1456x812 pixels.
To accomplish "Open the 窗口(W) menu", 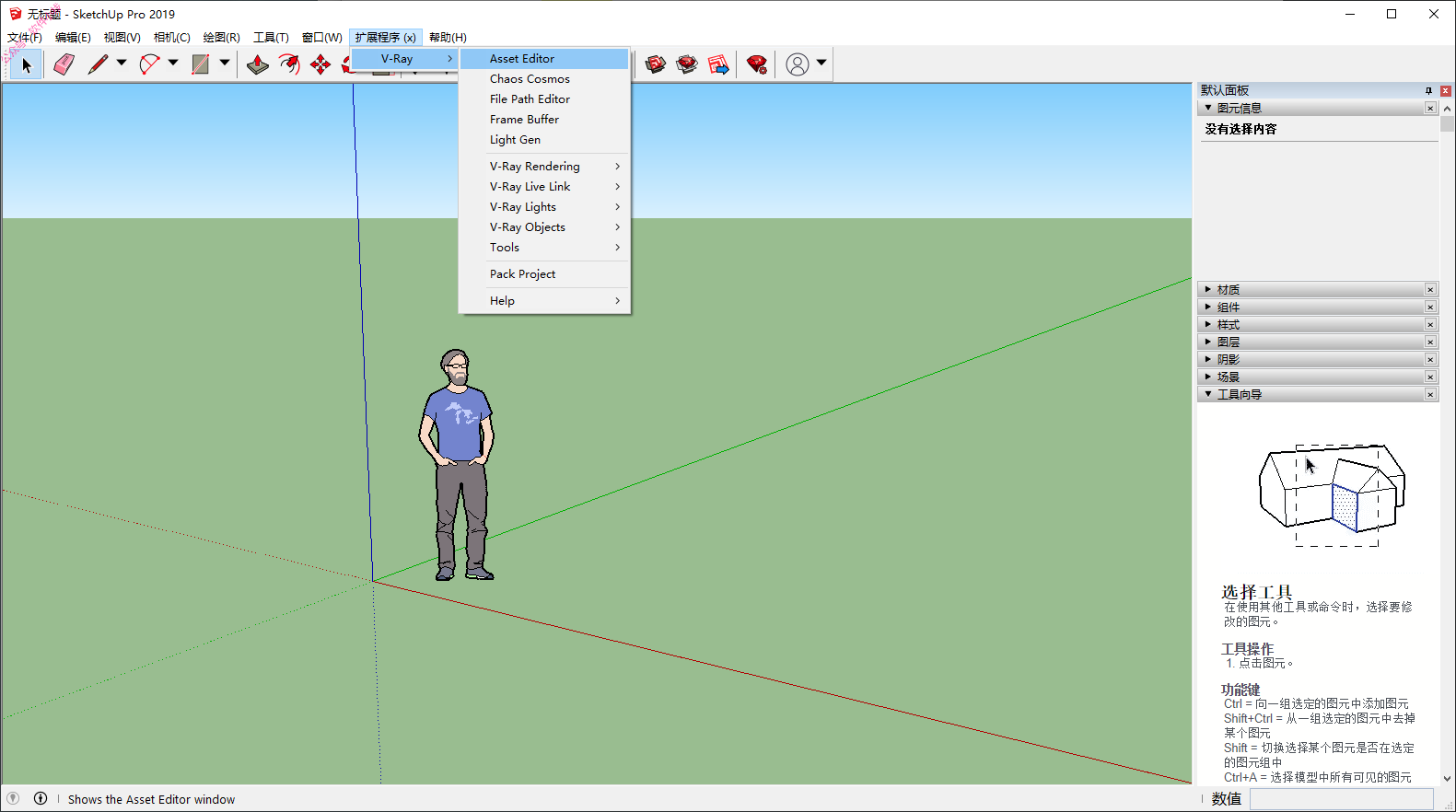I will 322,38.
